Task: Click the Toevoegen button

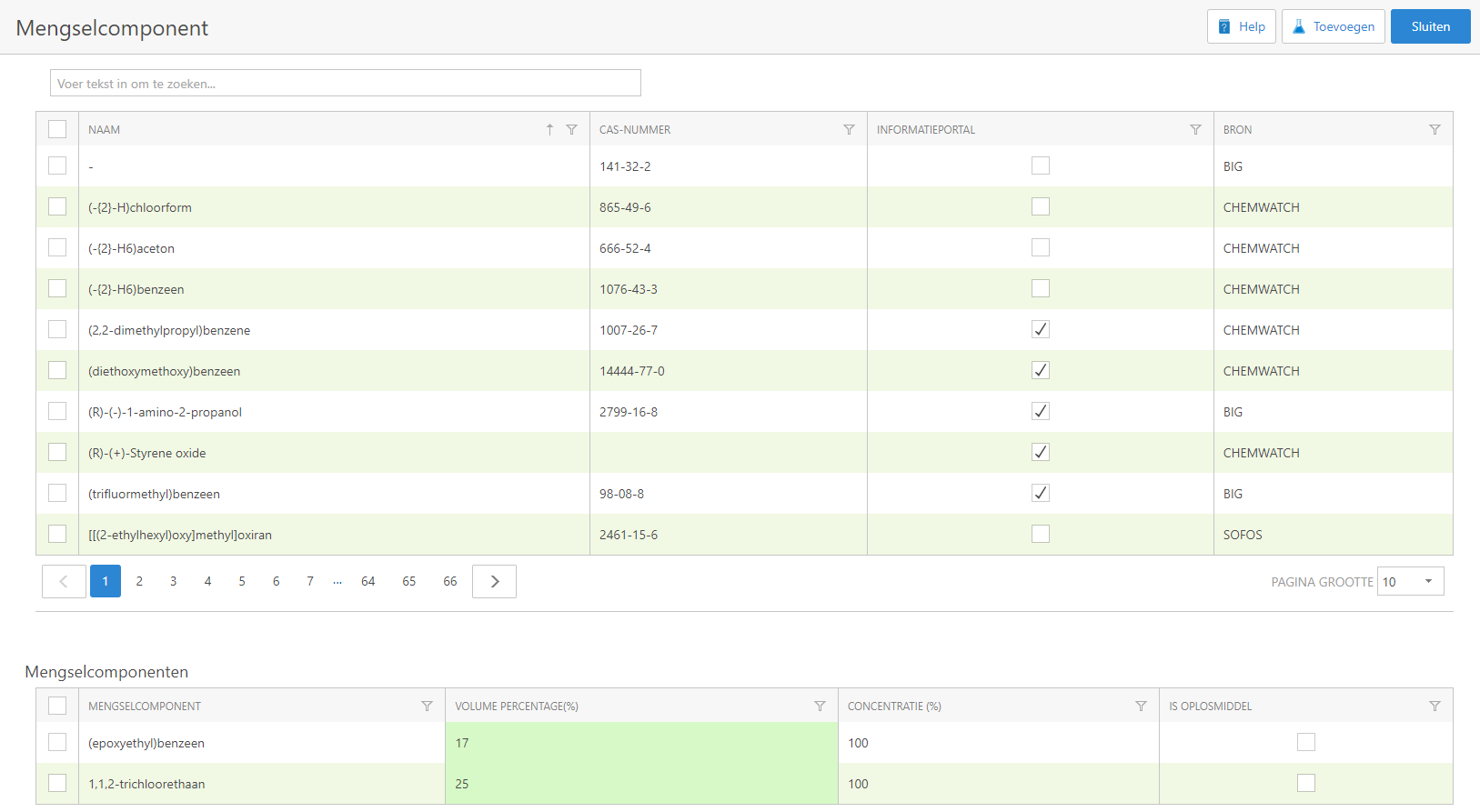Action: 1333,26
